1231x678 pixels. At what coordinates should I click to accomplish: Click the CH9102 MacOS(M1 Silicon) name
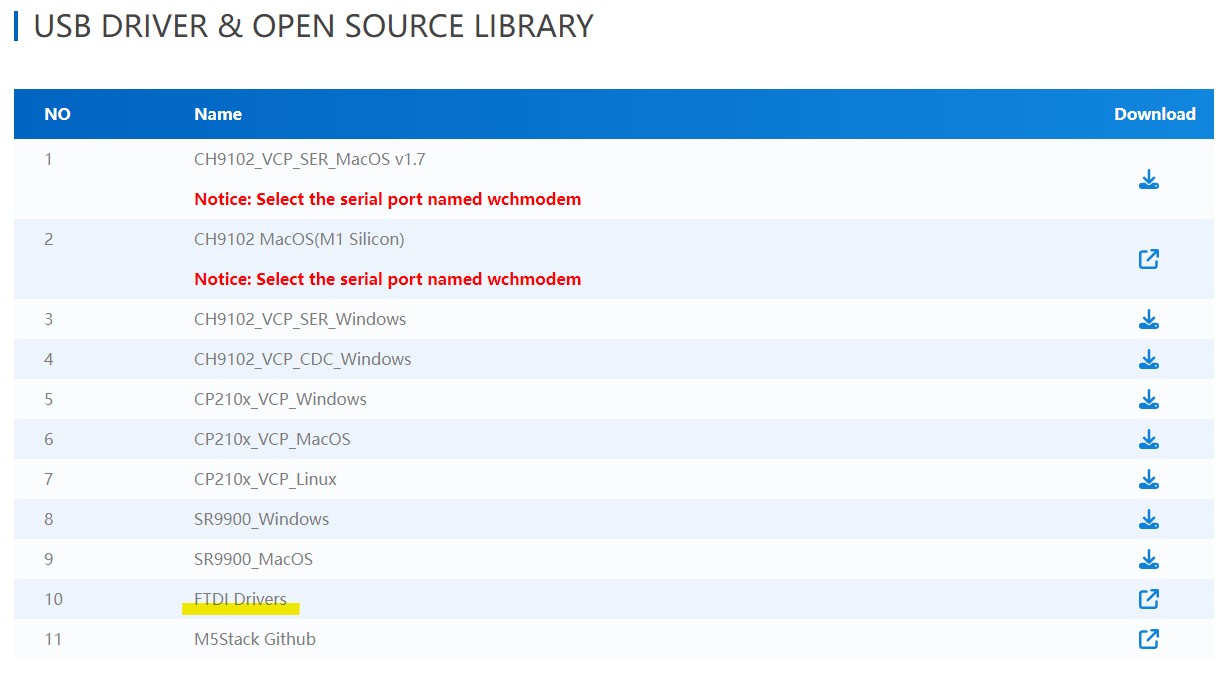(x=299, y=239)
